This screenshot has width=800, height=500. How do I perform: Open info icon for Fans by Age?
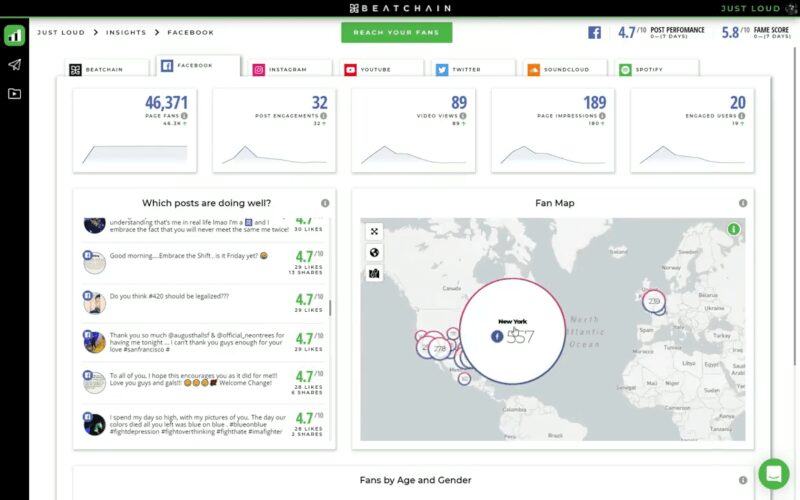point(743,480)
